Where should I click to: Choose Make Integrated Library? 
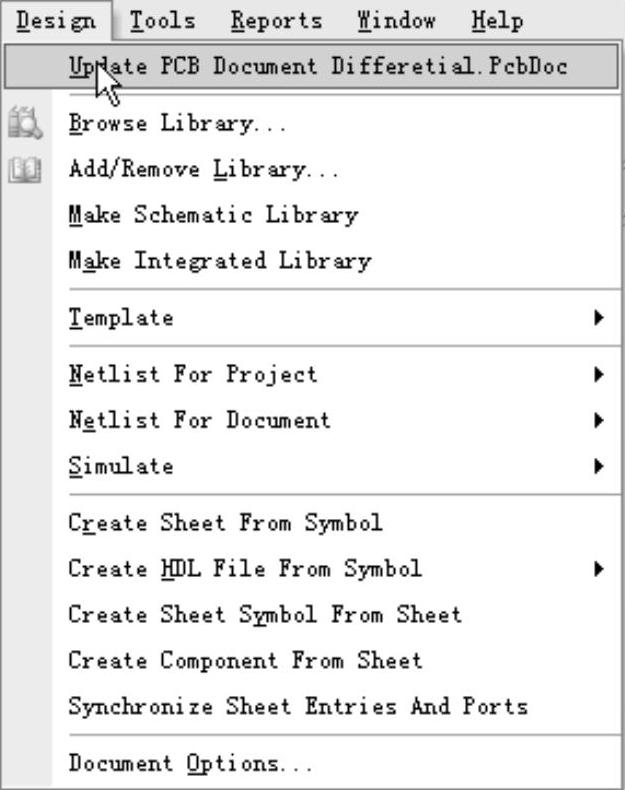point(219,261)
